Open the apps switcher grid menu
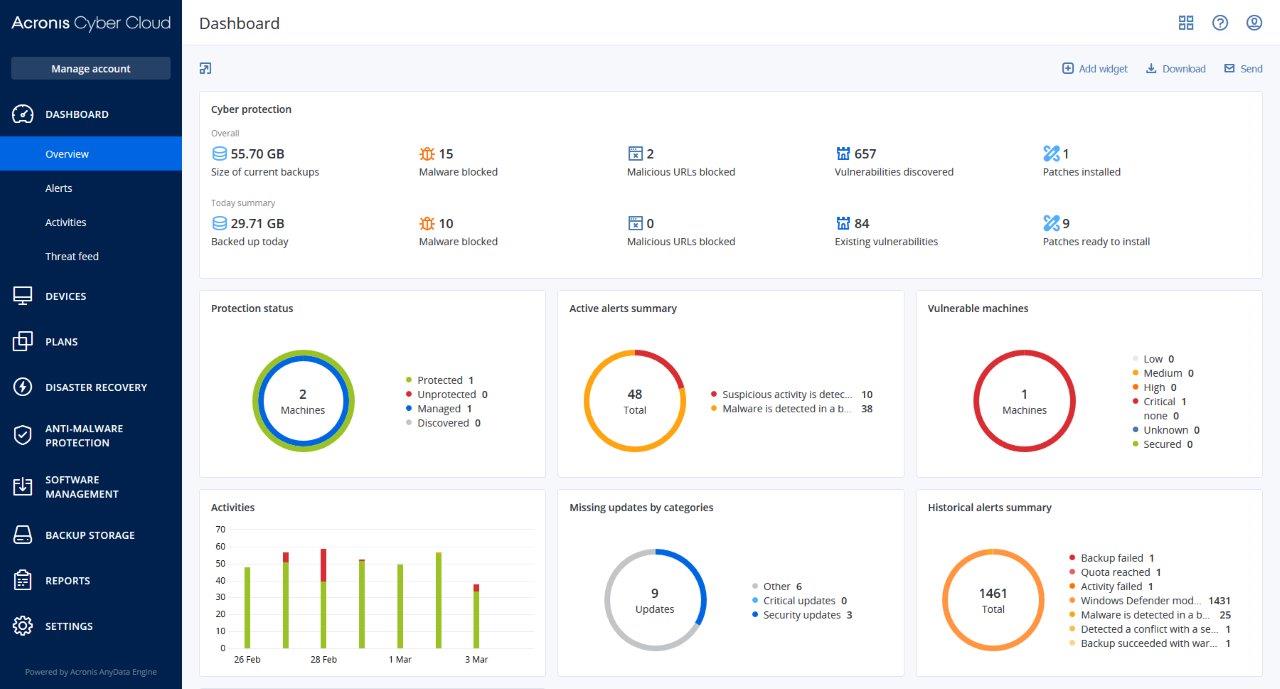Screen dimensions: 1280x689 tap(1186, 22)
